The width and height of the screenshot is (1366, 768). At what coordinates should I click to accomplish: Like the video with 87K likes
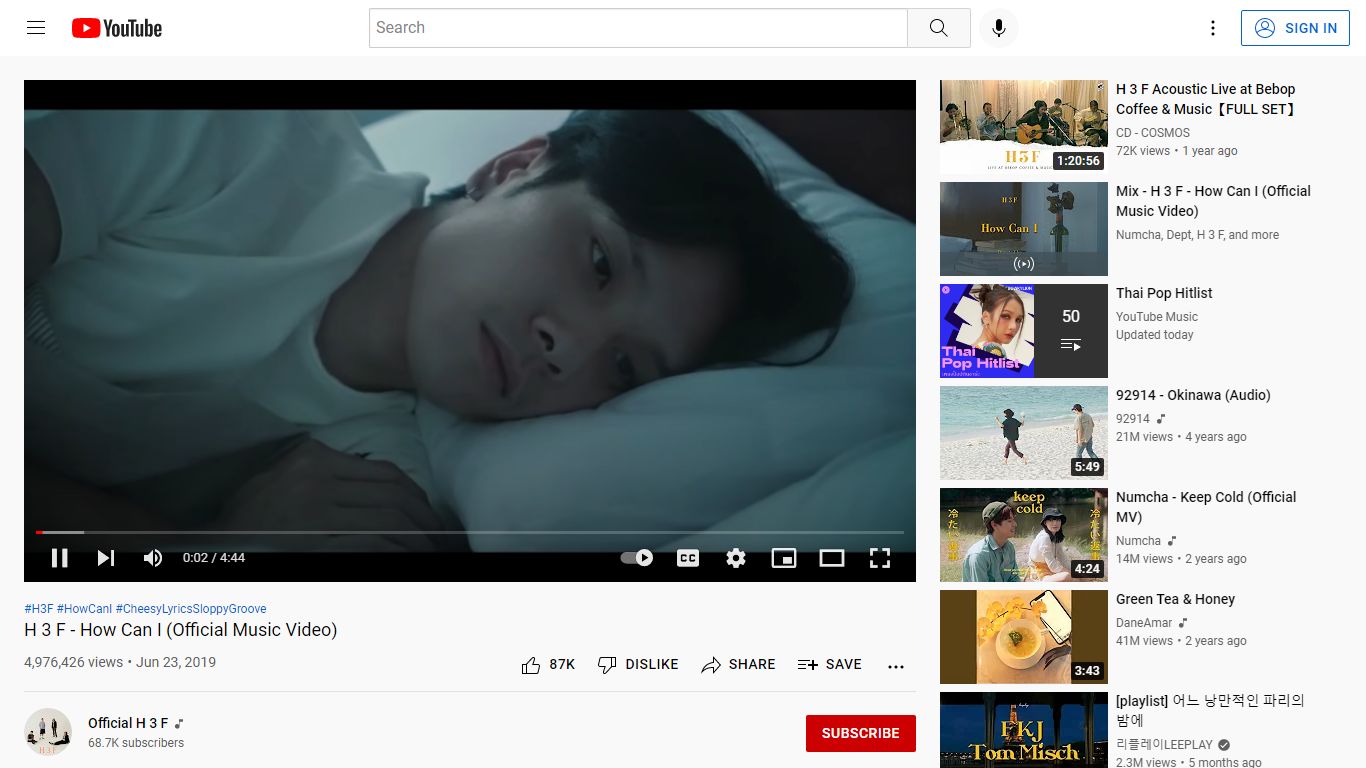coord(548,665)
